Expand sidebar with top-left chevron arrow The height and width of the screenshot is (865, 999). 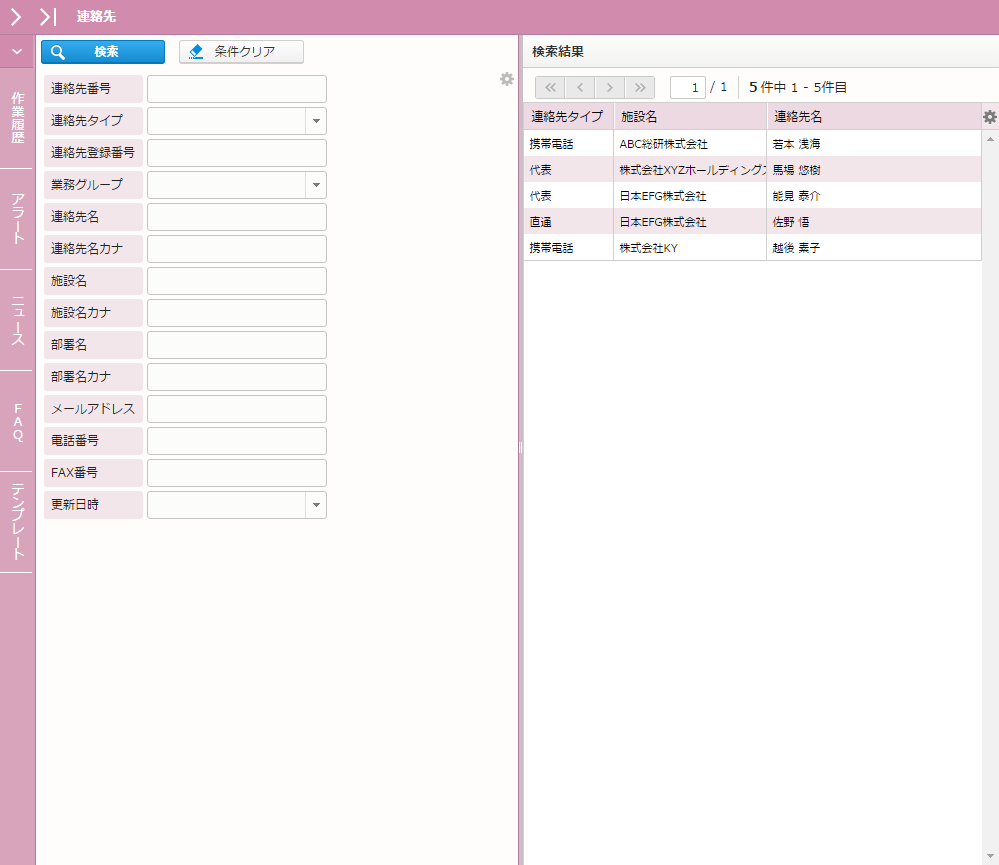click(x=16, y=16)
